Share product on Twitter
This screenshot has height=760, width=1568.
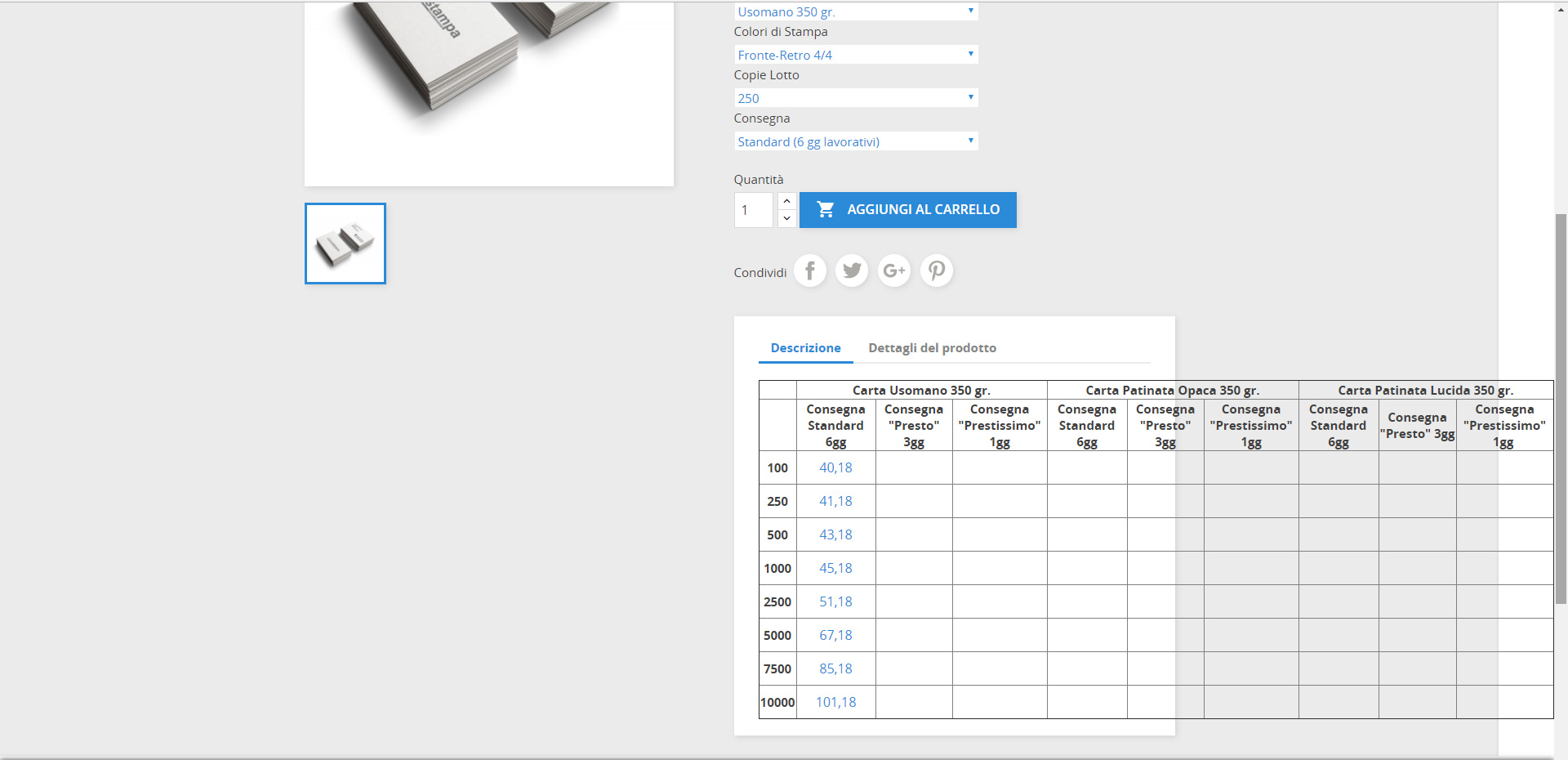[x=853, y=270]
